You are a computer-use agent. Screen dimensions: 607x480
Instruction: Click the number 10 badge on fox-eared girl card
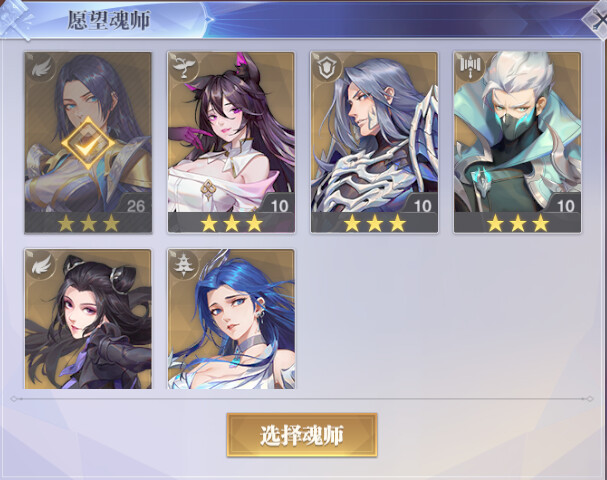click(279, 206)
